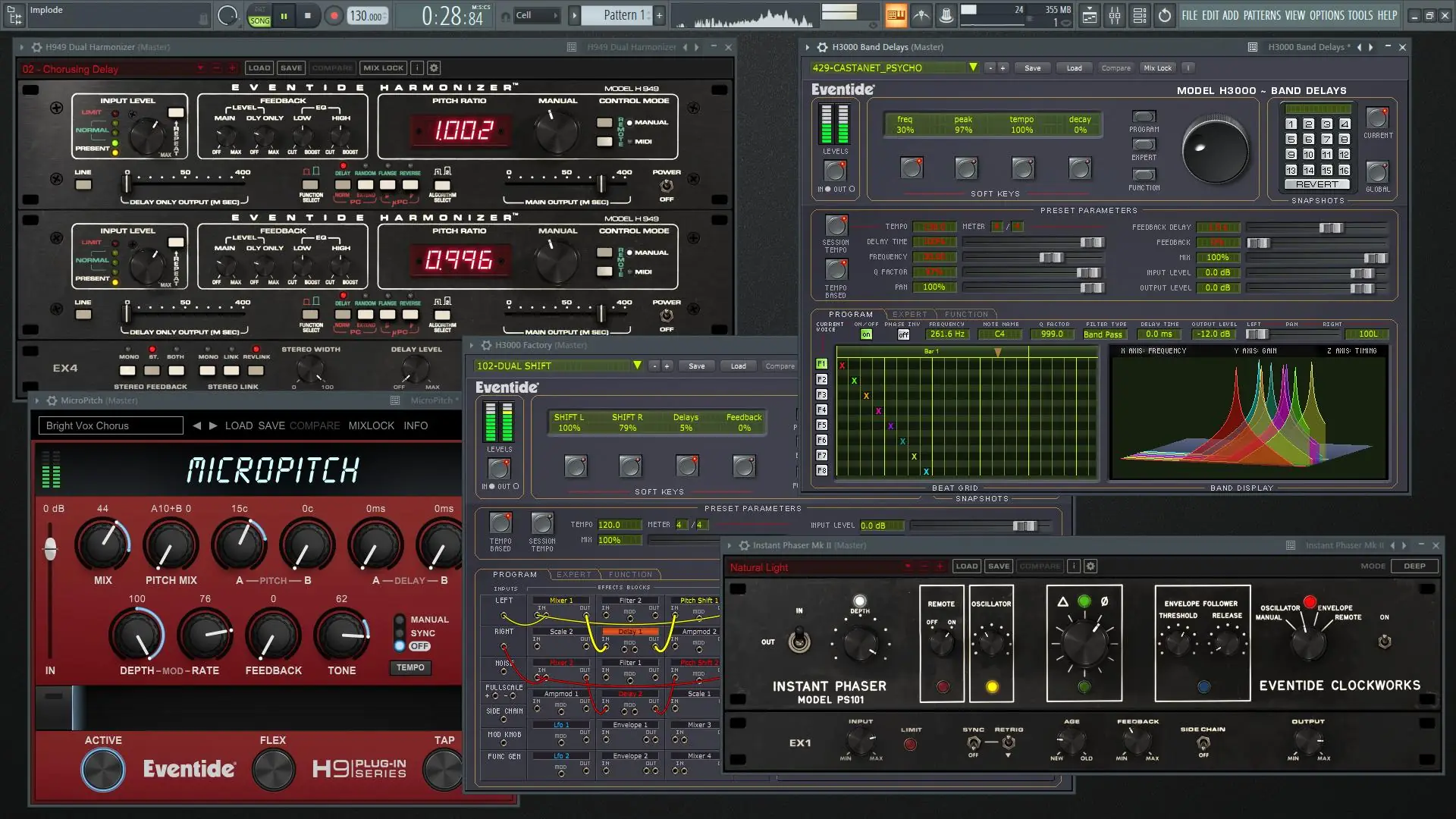Open the playlist view icon
Viewport: 1456px width, 819px height.
(1089, 15)
